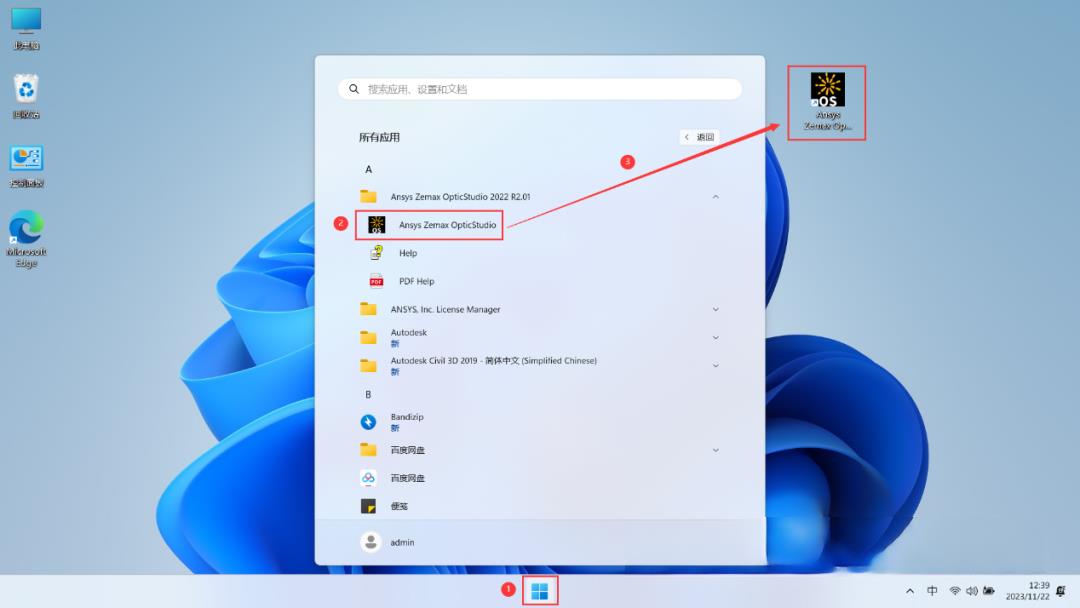The height and width of the screenshot is (608, 1080).
Task: Open the notification bell icon
Action: click(x=1061, y=591)
